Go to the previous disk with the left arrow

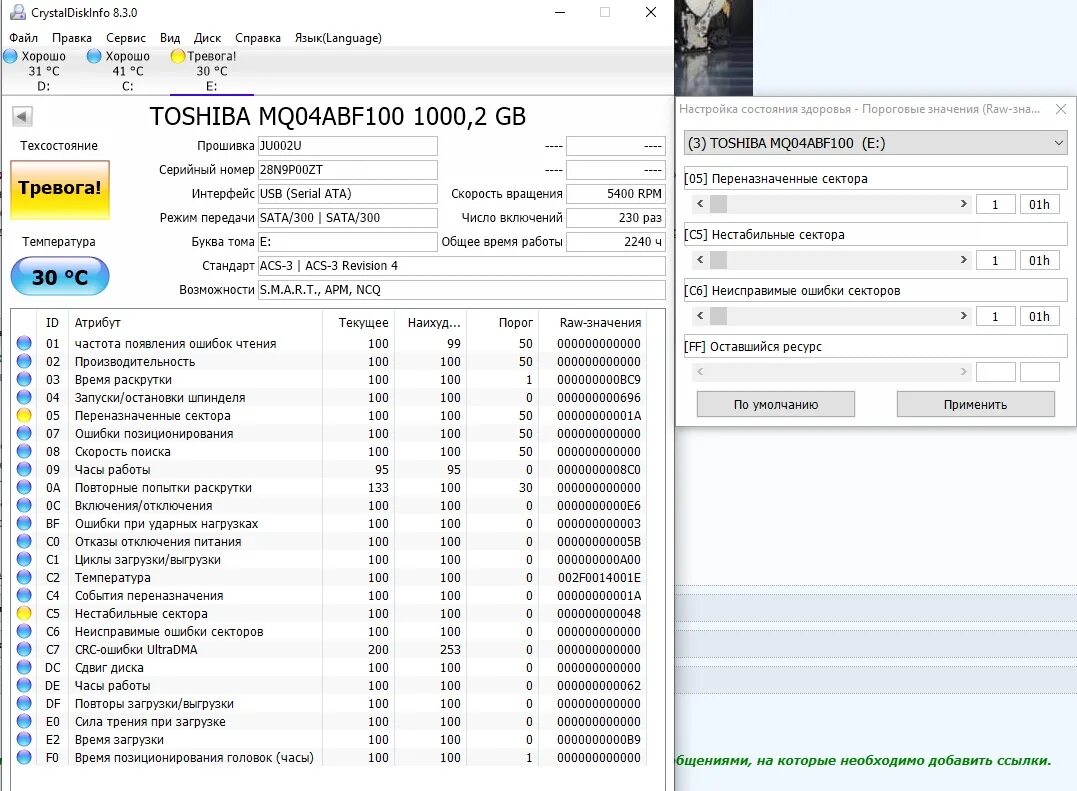(x=22, y=117)
